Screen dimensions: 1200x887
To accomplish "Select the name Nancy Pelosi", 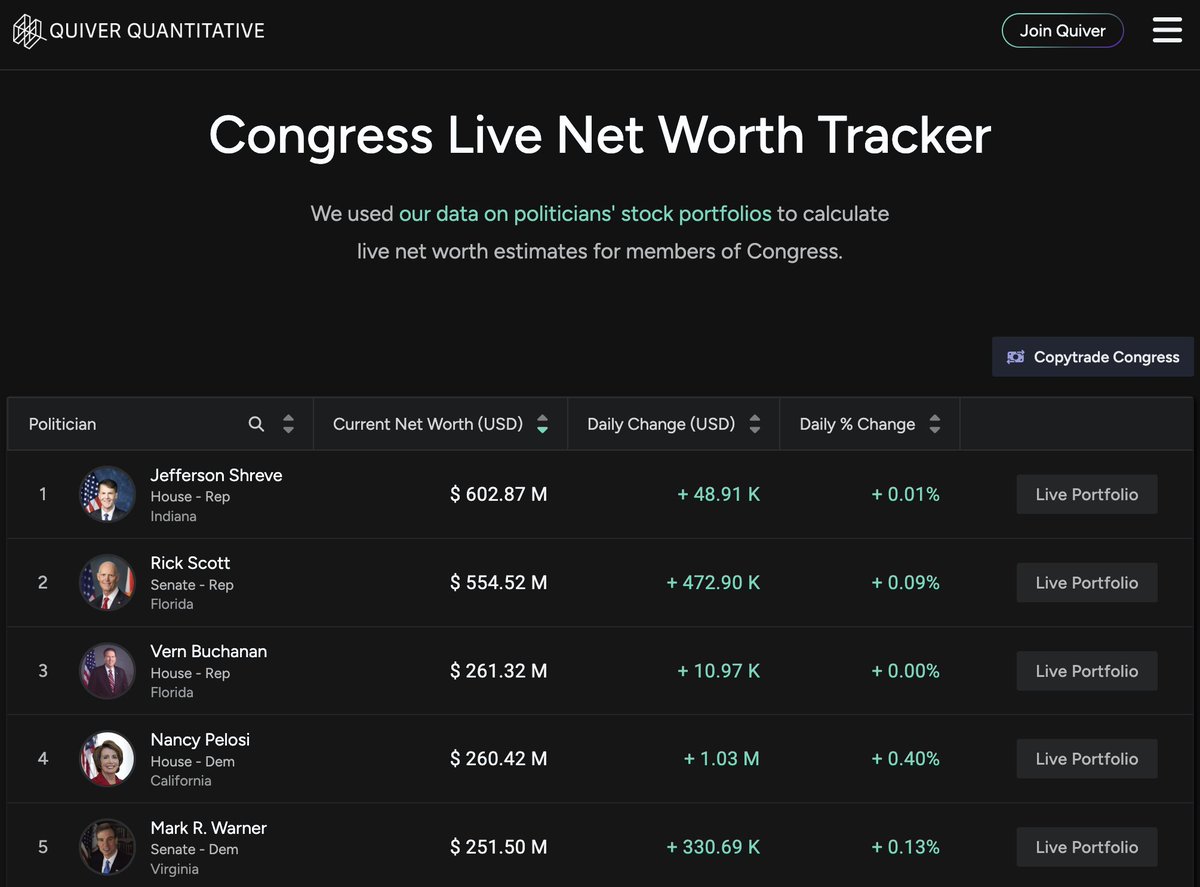I will [x=200, y=740].
